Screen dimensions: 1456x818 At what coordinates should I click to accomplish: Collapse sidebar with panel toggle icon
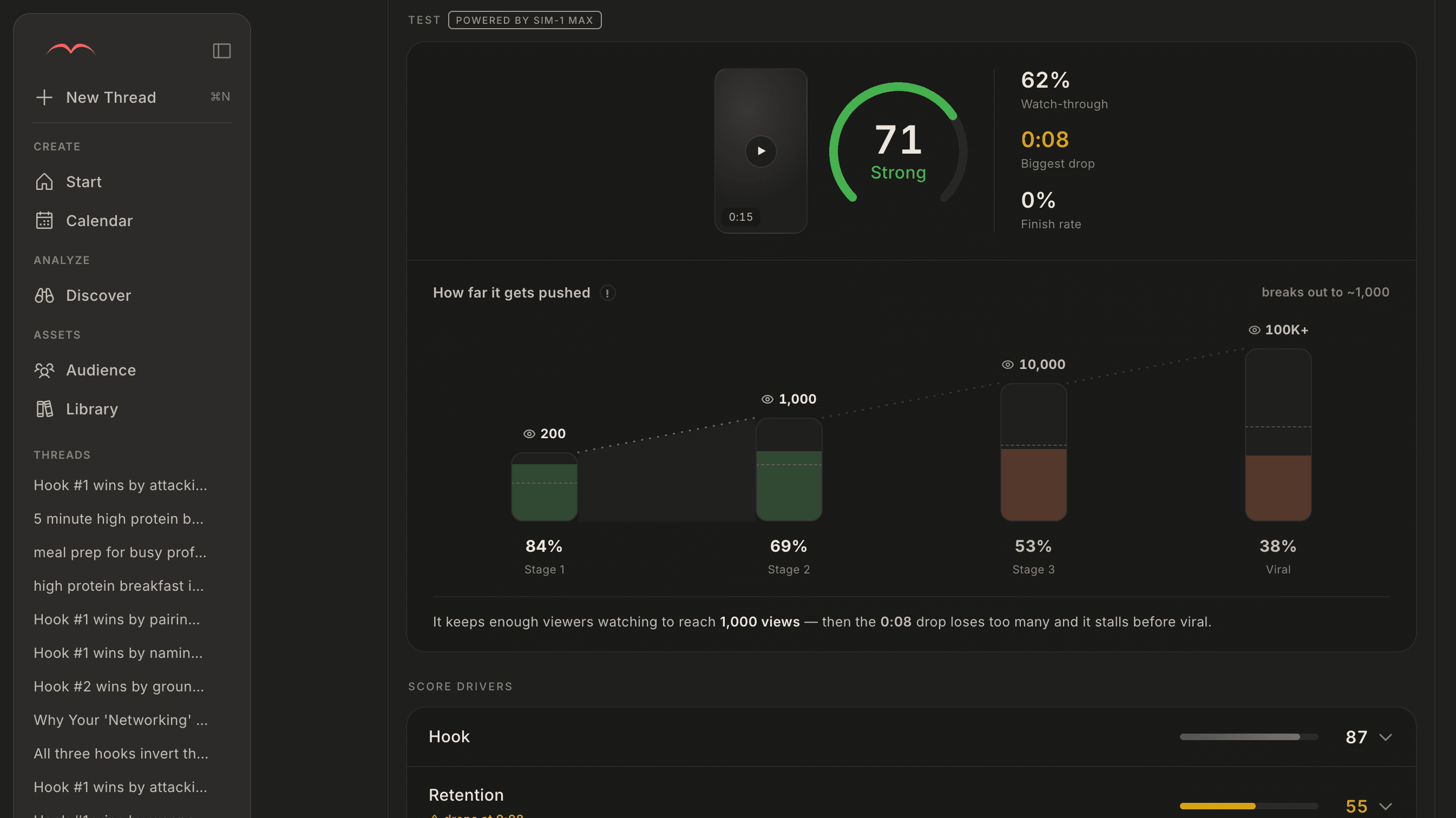[221, 51]
